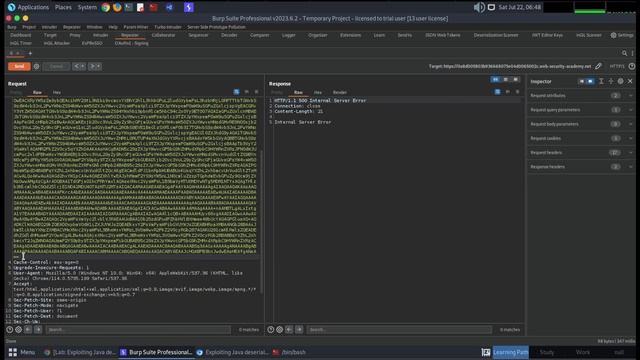Select Render view in Response panel

click(340, 93)
